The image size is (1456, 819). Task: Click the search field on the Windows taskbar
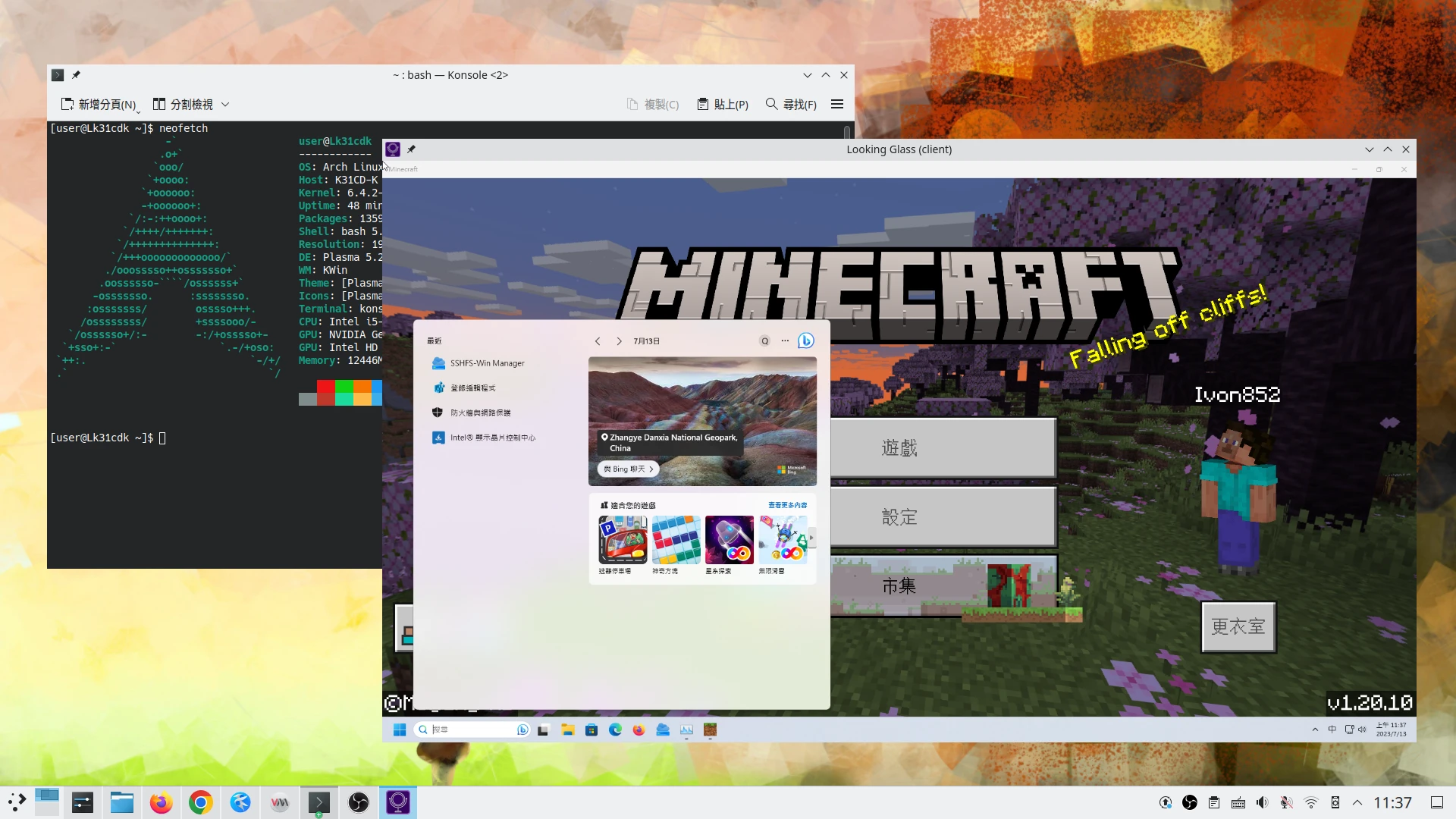pyautogui.click(x=469, y=730)
